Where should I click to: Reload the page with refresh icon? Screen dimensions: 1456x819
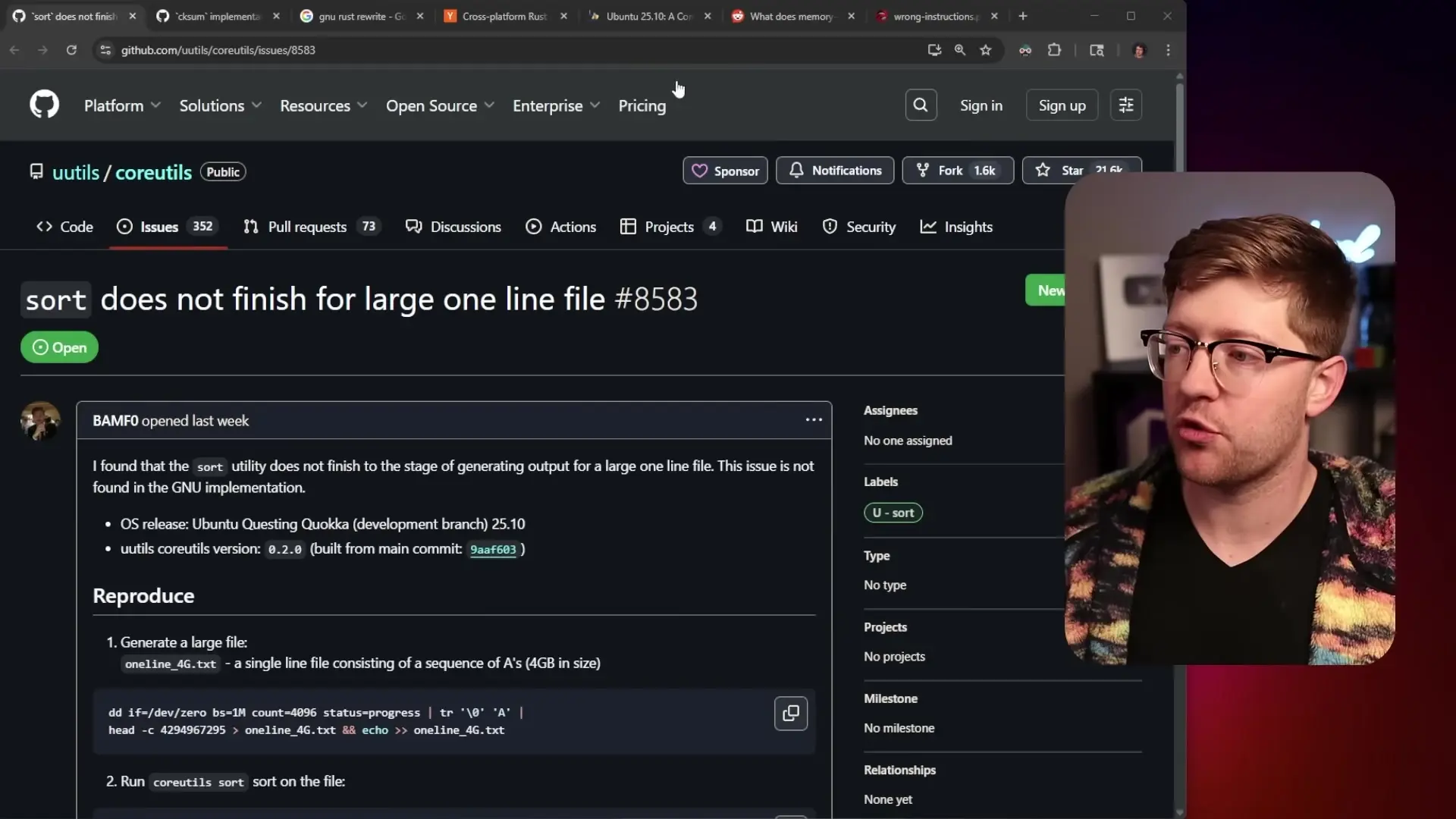coord(71,50)
